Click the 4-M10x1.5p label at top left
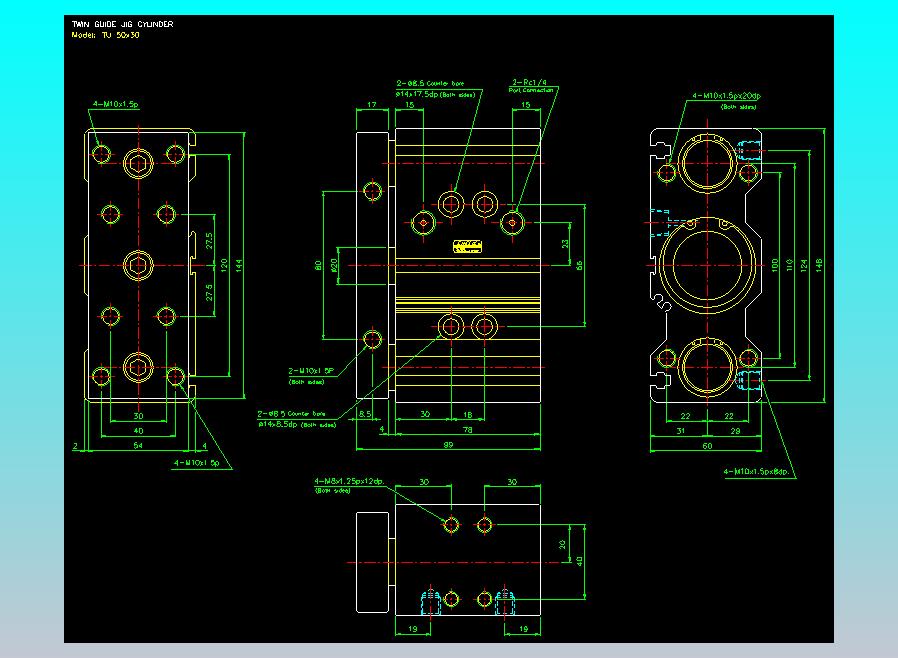The image size is (898, 658). (115, 103)
